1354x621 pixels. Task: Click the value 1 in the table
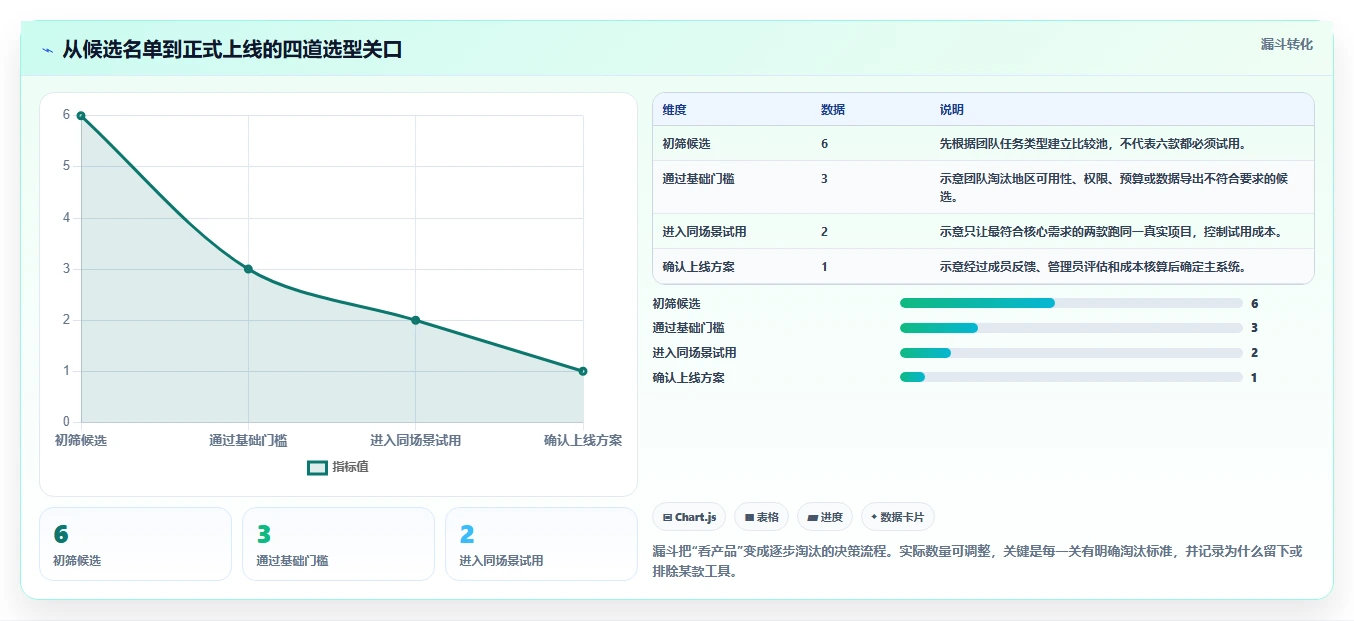824,267
